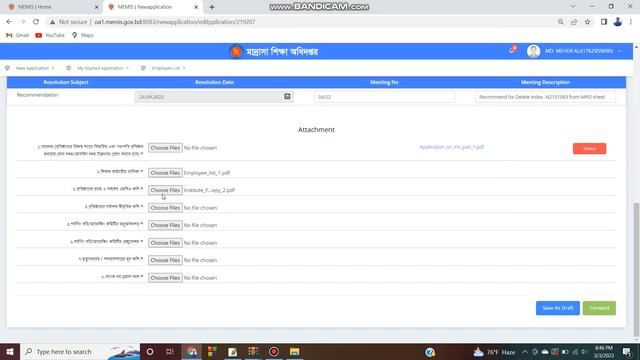Open Chrome profile avatar in toolbar
This screenshot has height=360, width=640.
coord(618,22)
